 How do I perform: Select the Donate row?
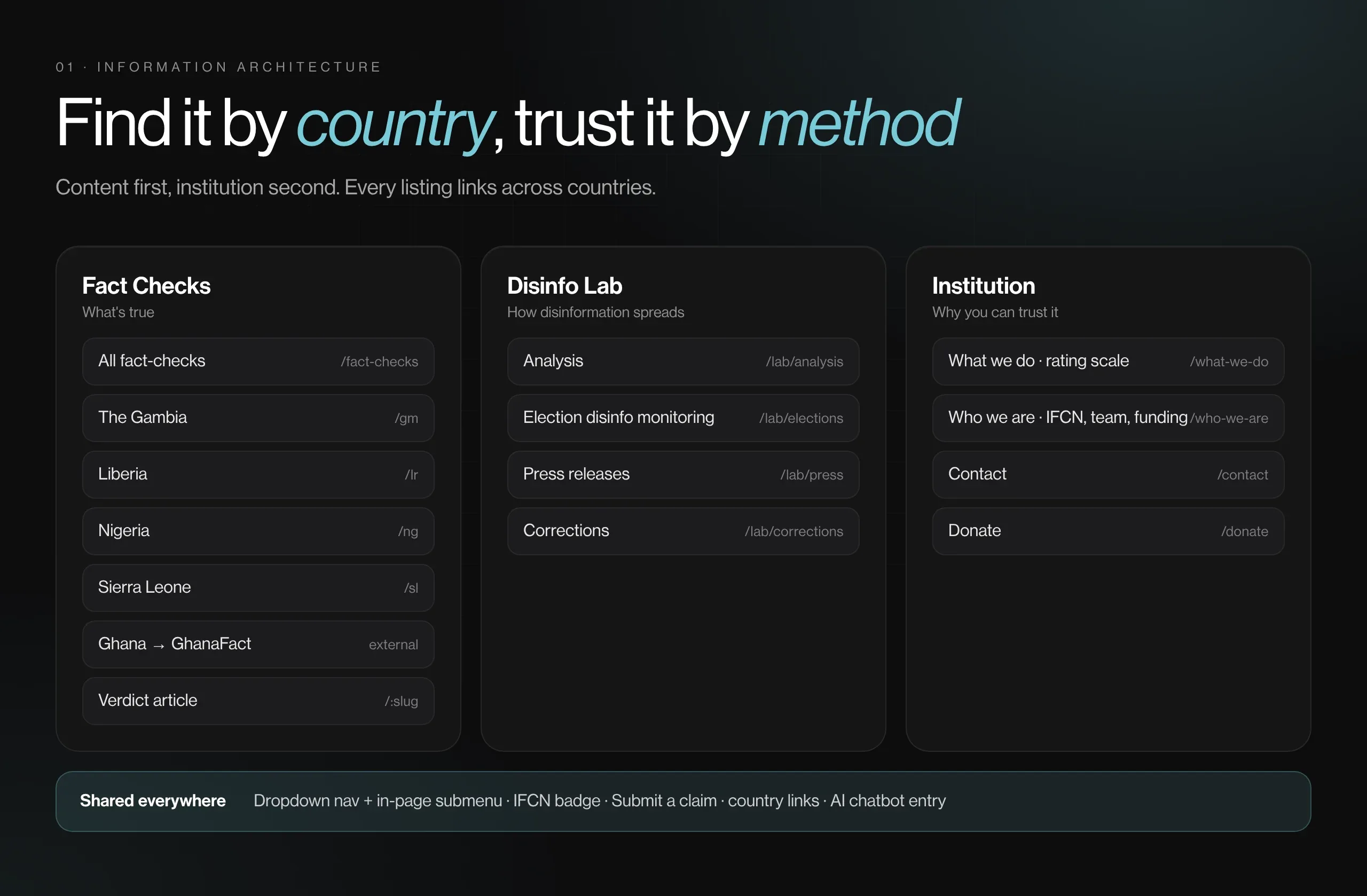click(1108, 531)
